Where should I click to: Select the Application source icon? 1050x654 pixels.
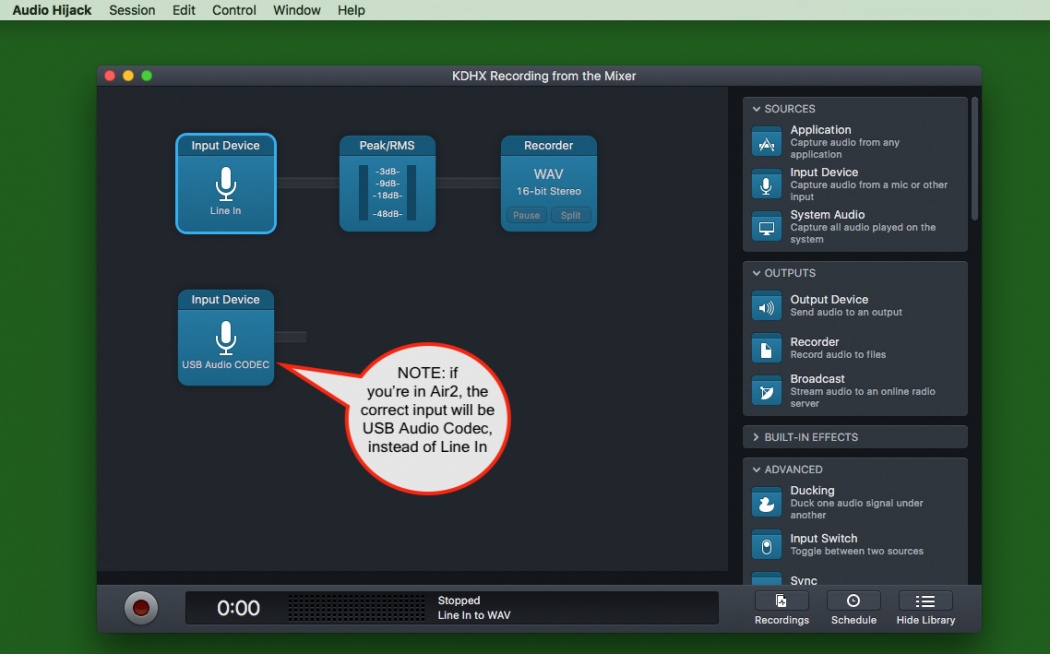pos(767,142)
